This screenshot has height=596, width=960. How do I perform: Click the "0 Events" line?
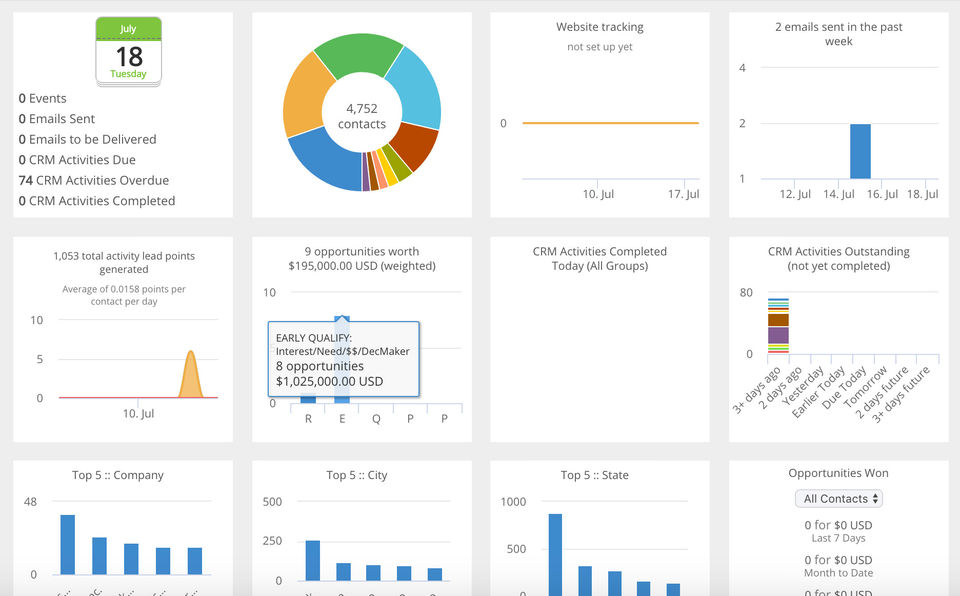point(42,98)
